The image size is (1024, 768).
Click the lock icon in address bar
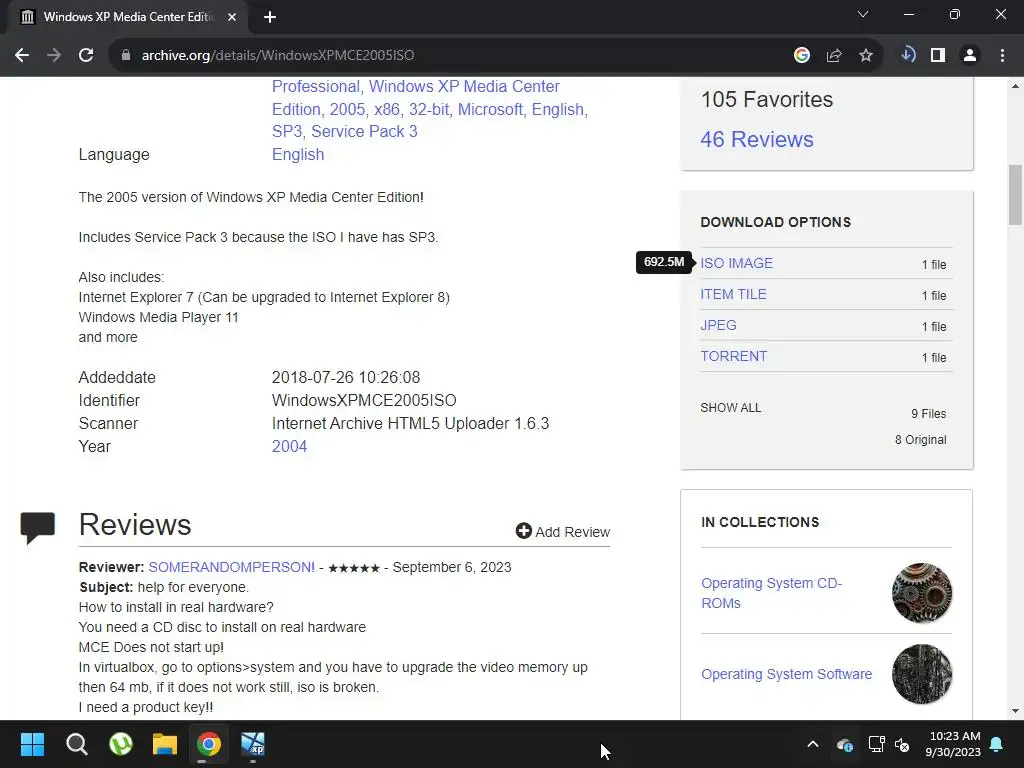tap(126, 56)
